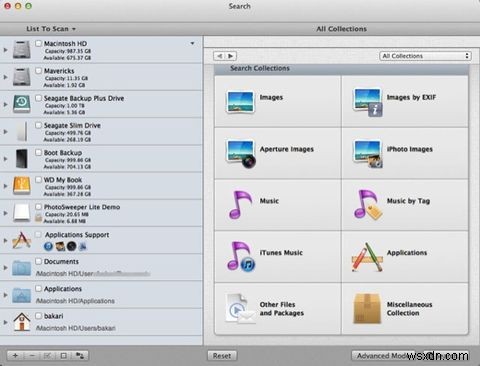Choose the Music by Tag icon
Screen dimensions: 480x366
(x=367, y=205)
